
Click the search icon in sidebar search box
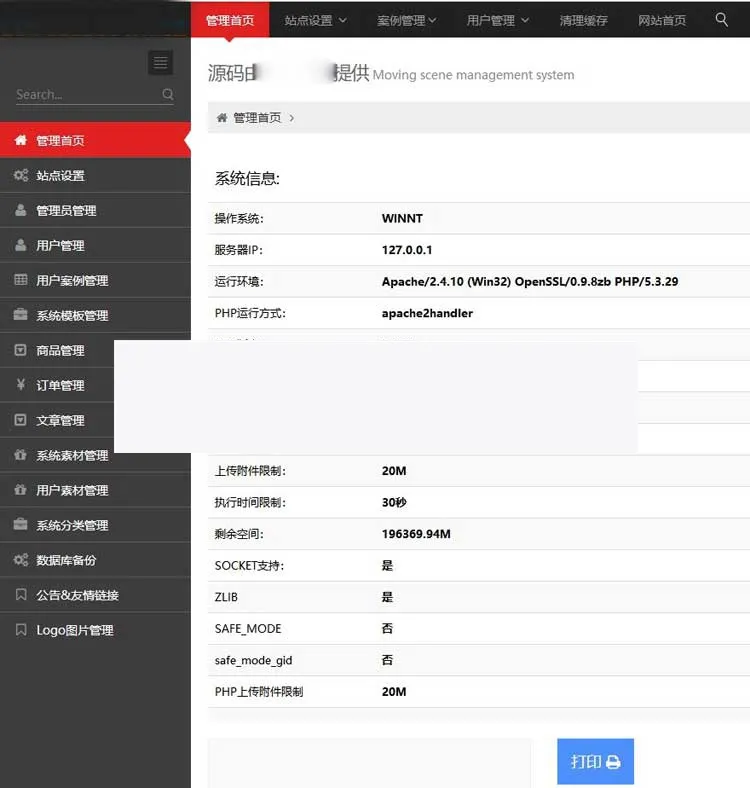click(x=168, y=95)
